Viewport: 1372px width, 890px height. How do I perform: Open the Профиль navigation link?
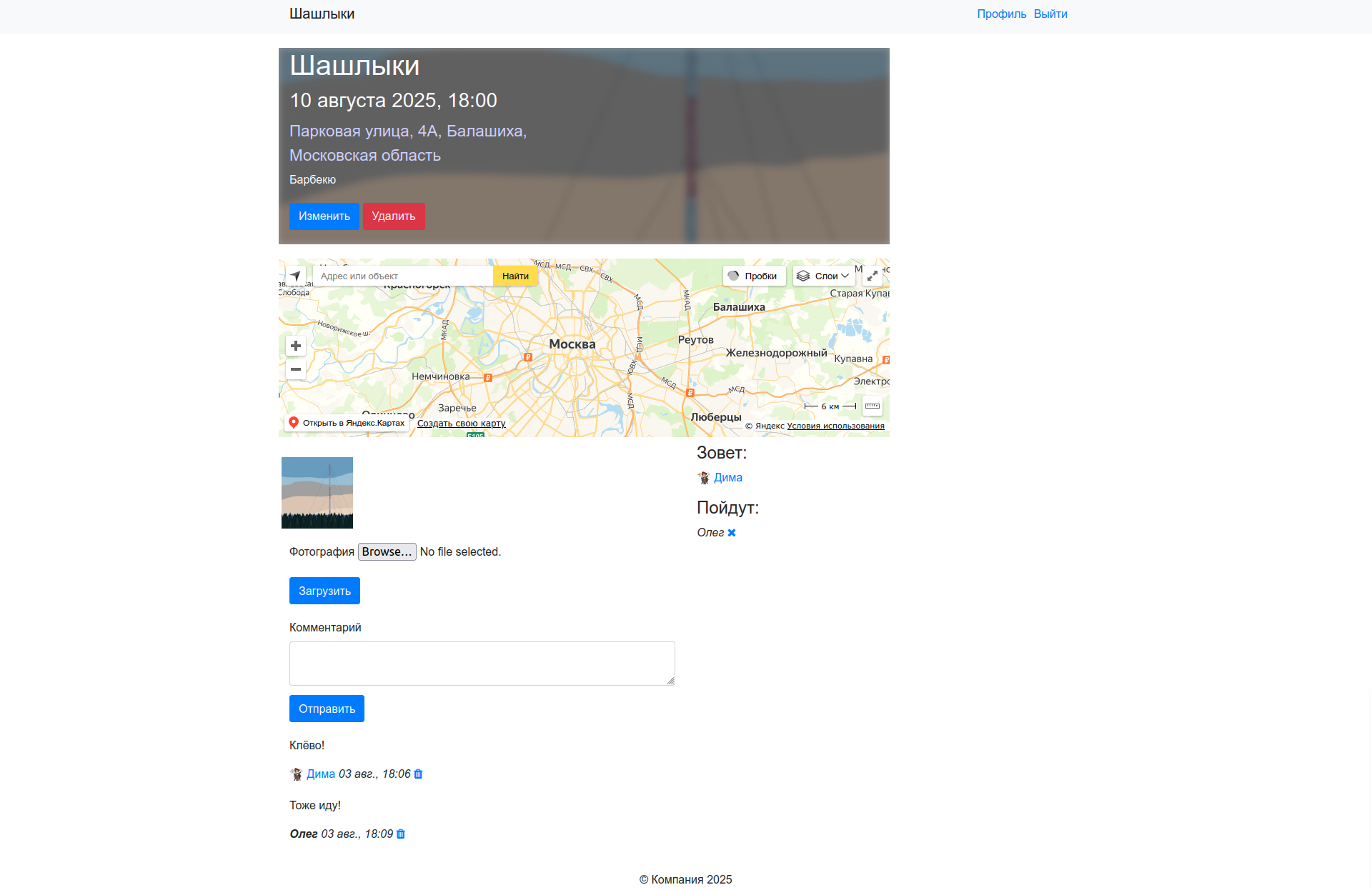(1002, 14)
